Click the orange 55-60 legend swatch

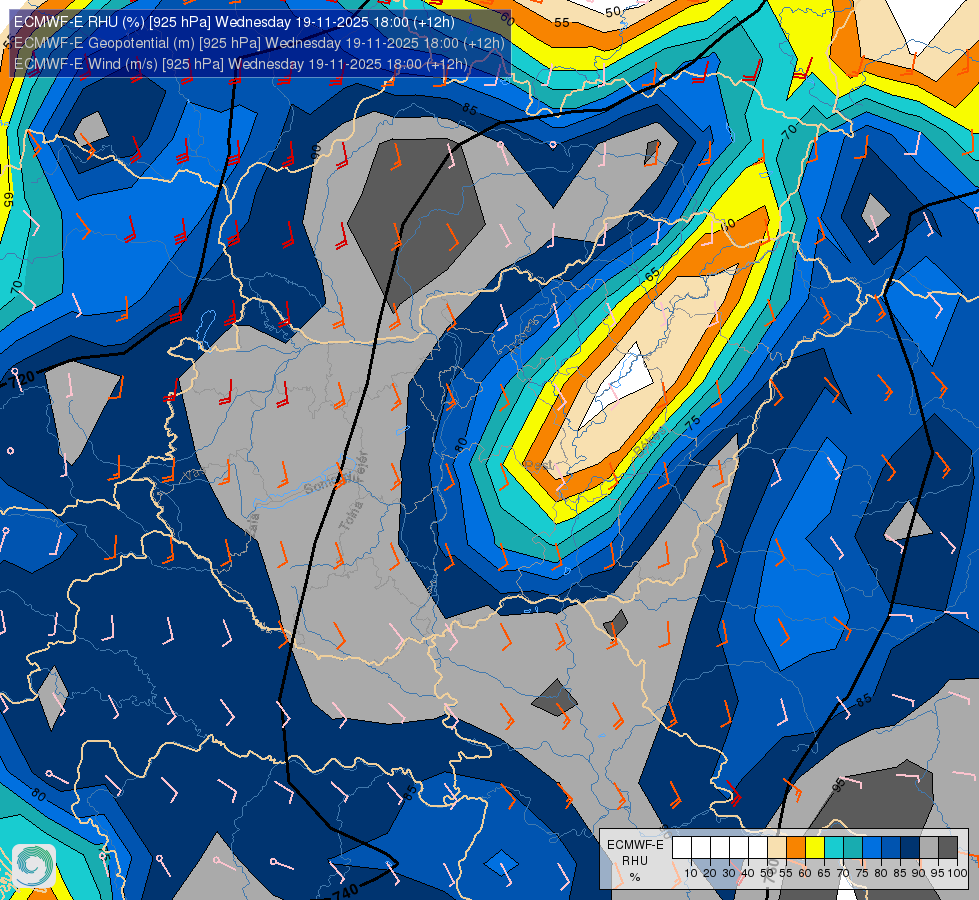tap(795, 848)
